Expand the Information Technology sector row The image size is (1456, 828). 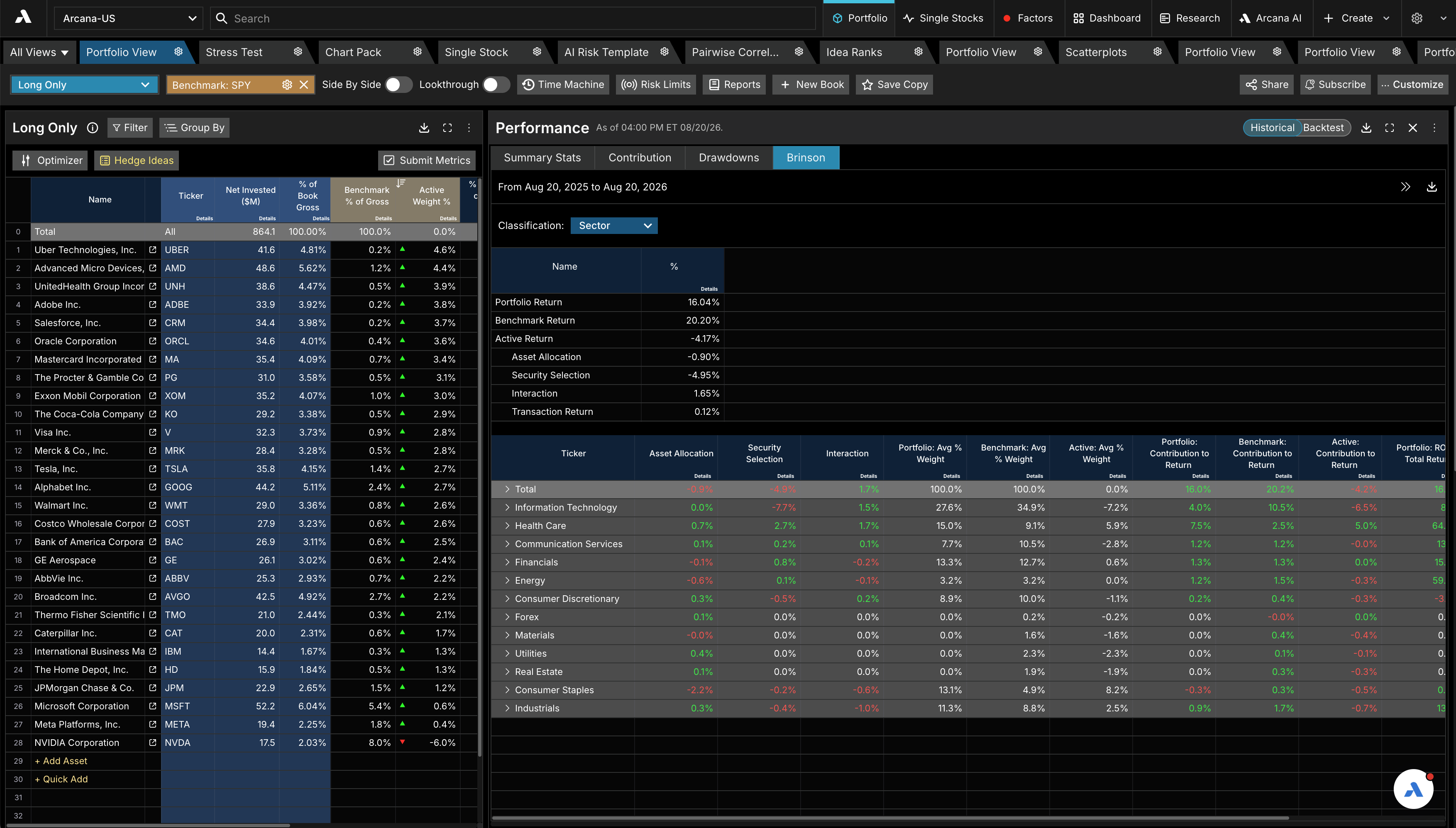pos(507,507)
